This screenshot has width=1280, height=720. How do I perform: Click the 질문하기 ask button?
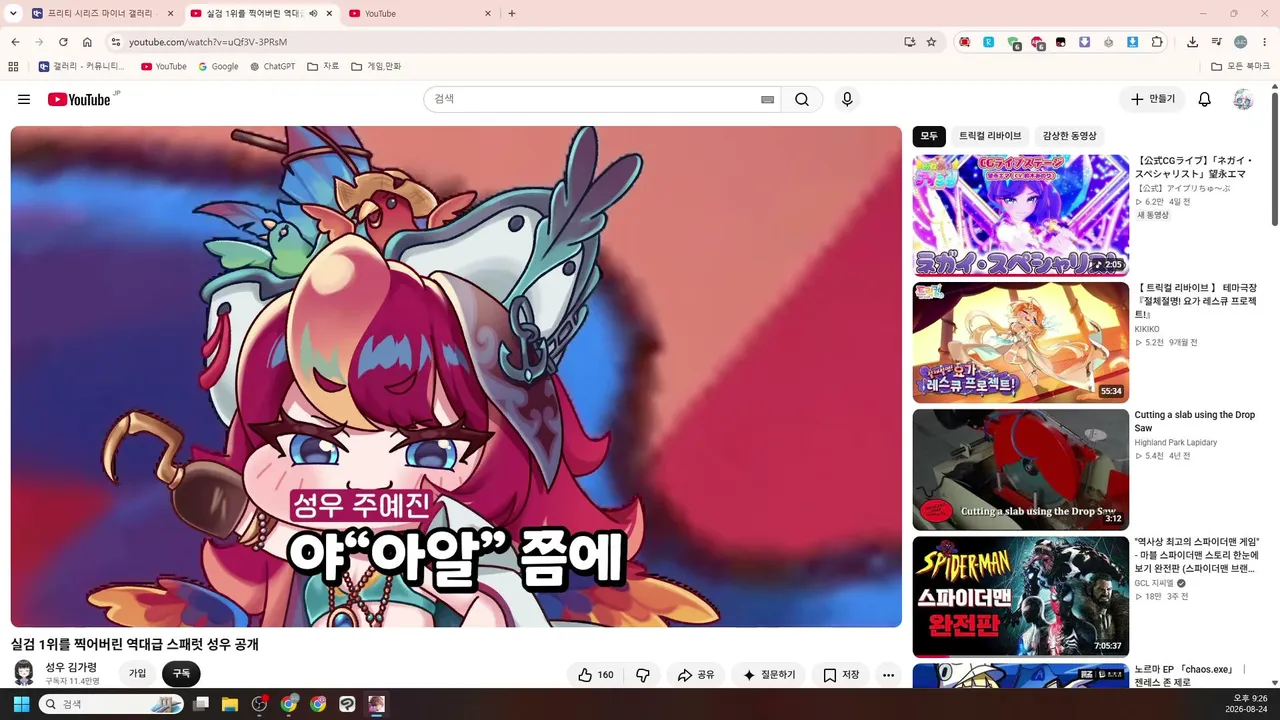769,675
